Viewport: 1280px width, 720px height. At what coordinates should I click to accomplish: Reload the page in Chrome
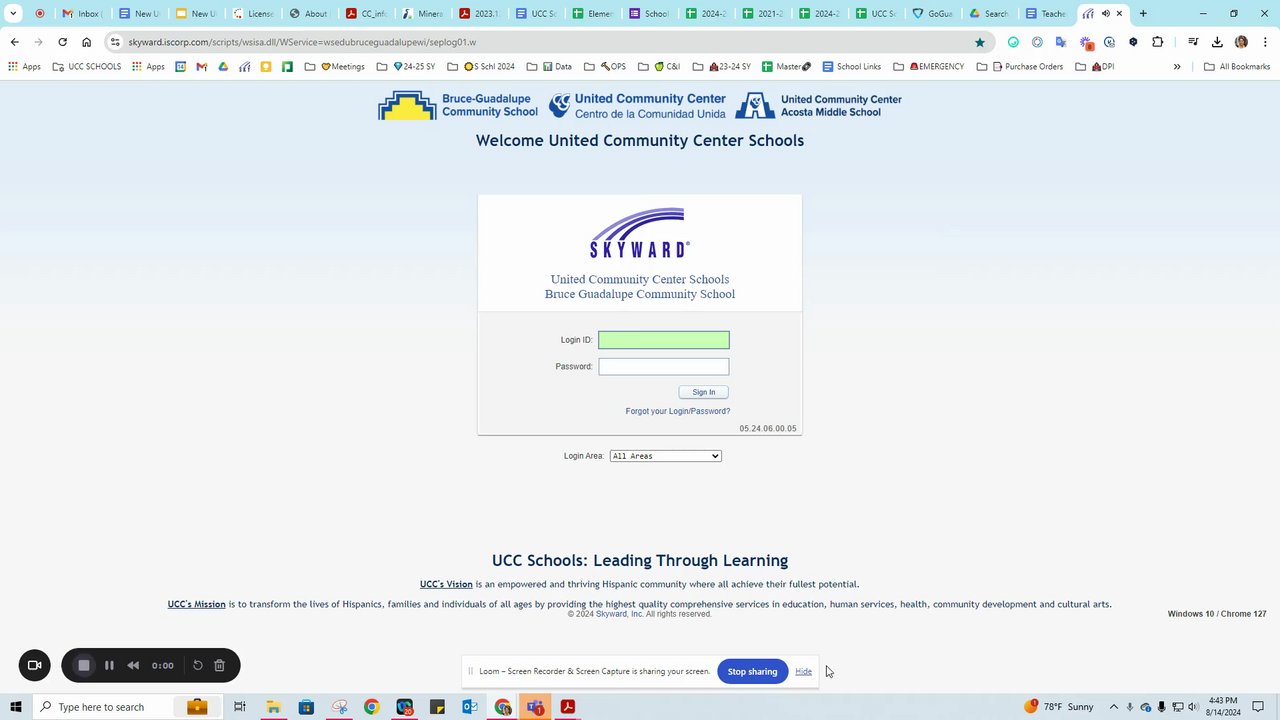pyautogui.click(x=62, y=42)
